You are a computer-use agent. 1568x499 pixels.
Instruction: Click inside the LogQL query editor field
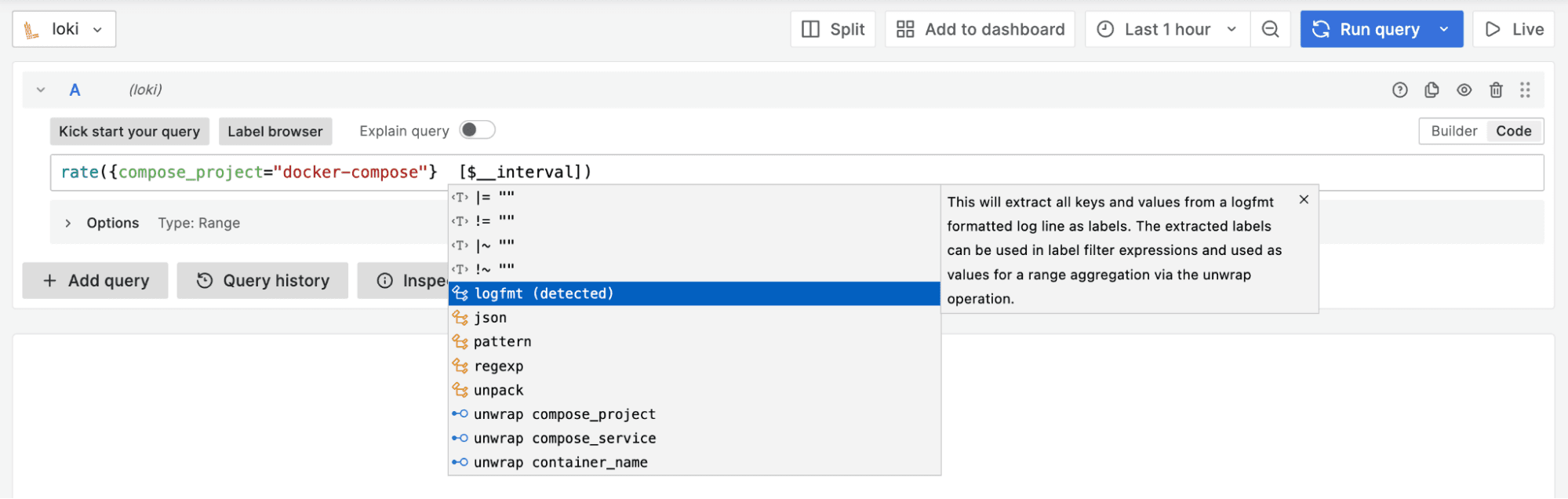tap(797, 173)
